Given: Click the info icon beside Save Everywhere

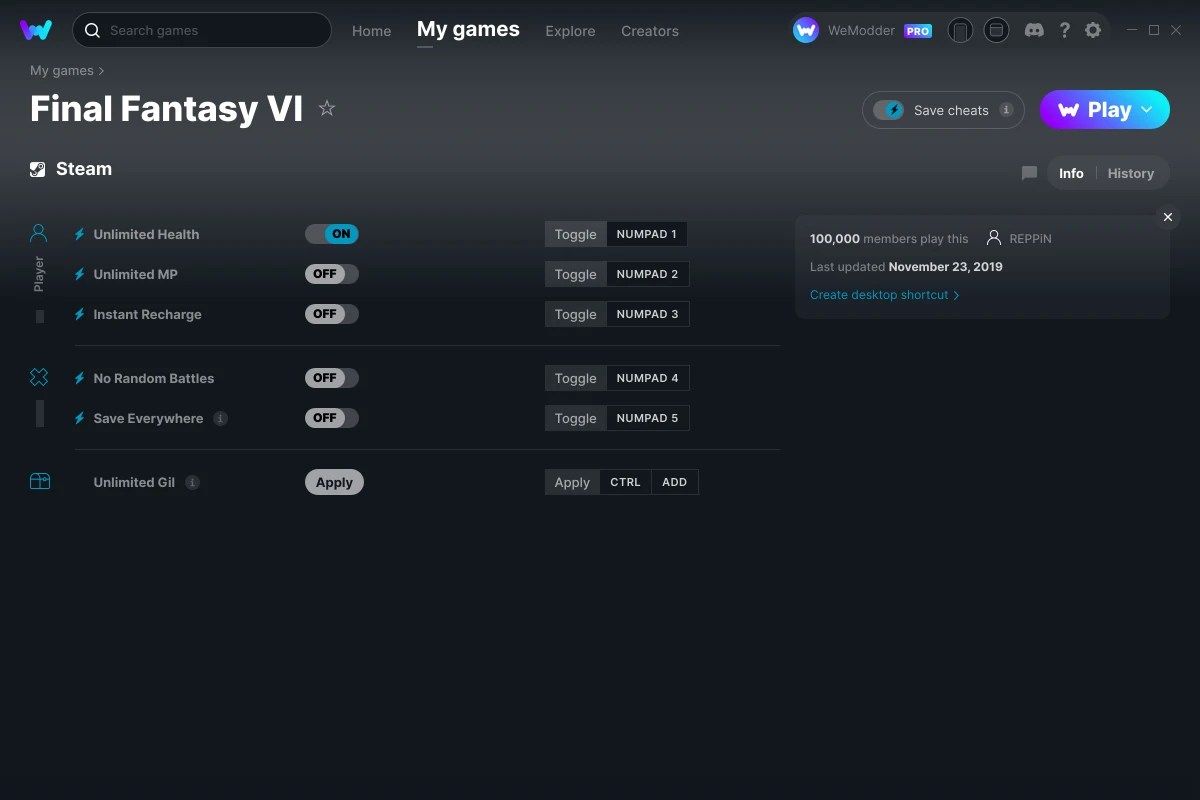Looking at the screenshot, I should point(221,418).
